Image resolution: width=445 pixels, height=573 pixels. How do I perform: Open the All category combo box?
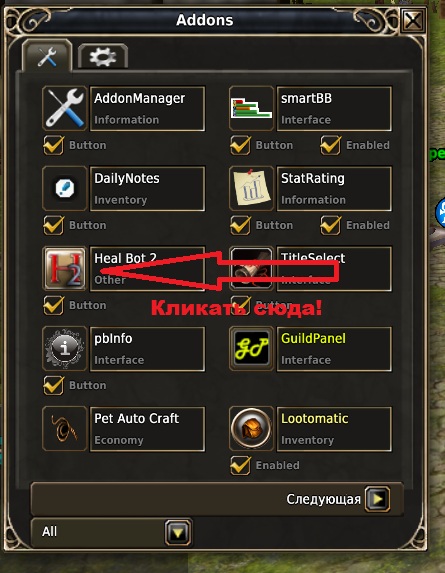tap(111, 532)
